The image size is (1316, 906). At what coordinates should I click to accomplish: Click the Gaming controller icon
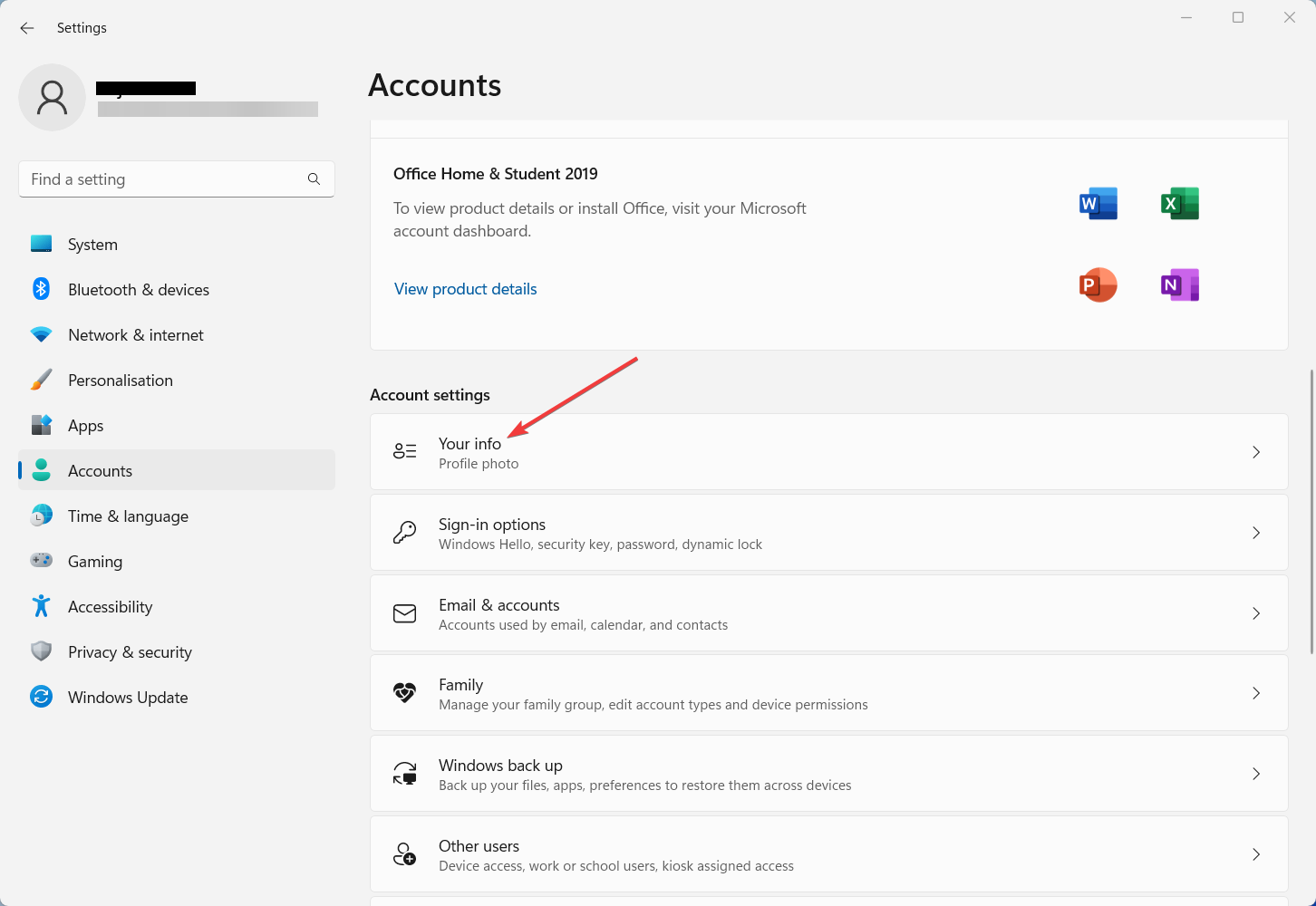pyautogui.click(x=41, y=561)
